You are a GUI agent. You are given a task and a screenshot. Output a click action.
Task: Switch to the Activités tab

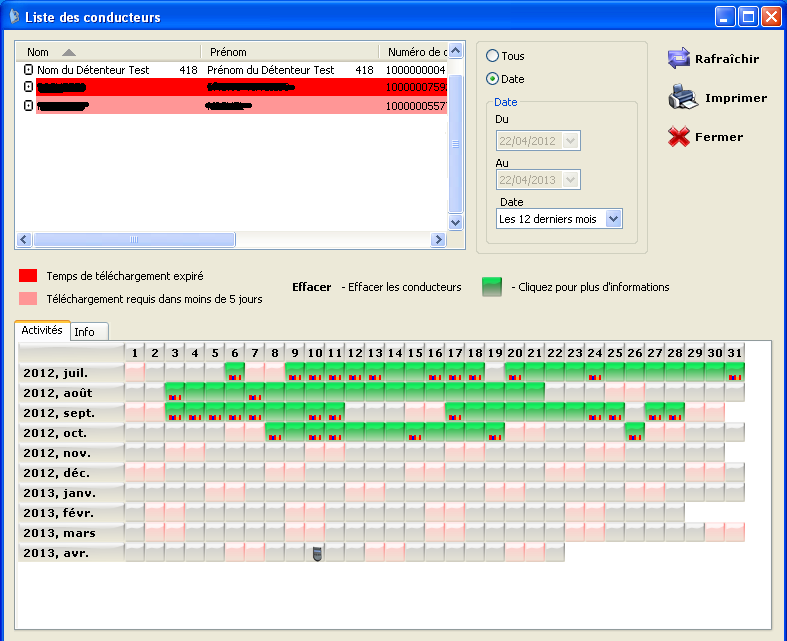pos(42,330)
